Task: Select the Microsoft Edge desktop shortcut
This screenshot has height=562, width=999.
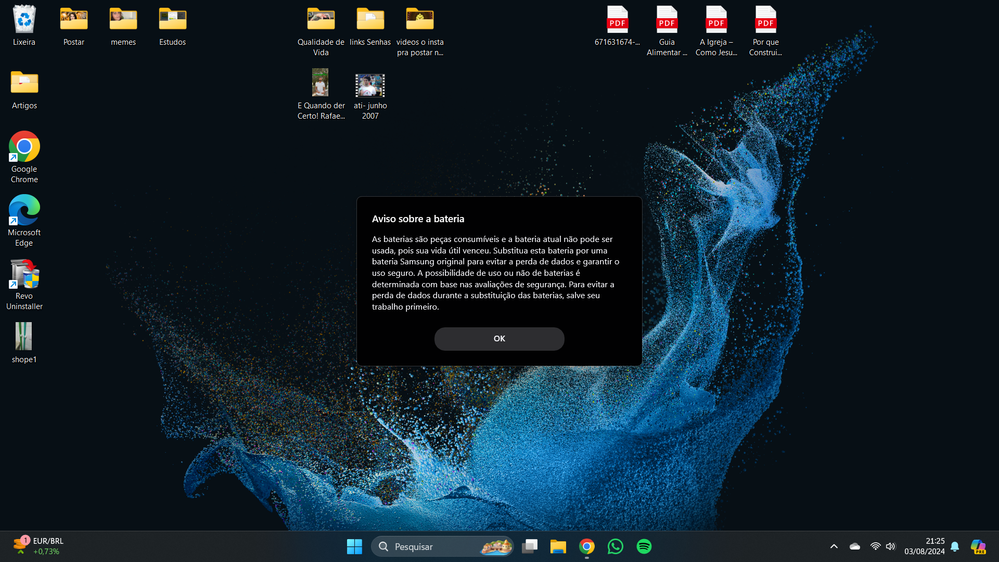Action: (x=24, y=220)
